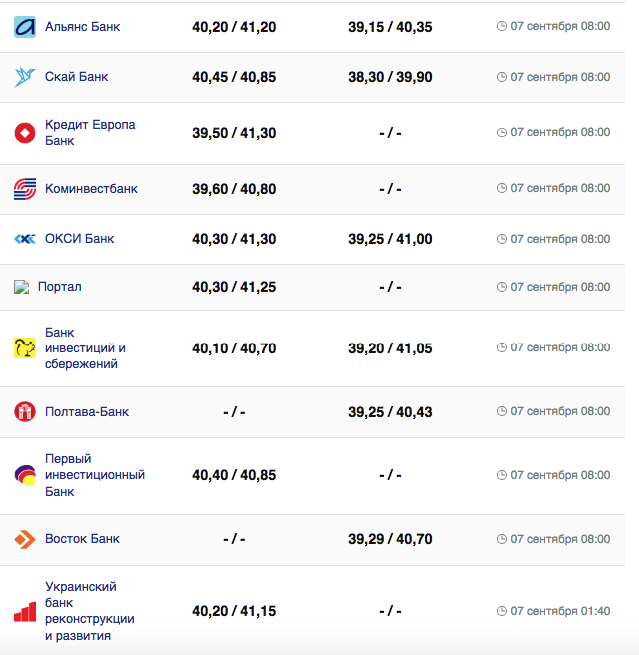Open the Альянс Банк link
The image size is (639, 655).
point(82,27)
